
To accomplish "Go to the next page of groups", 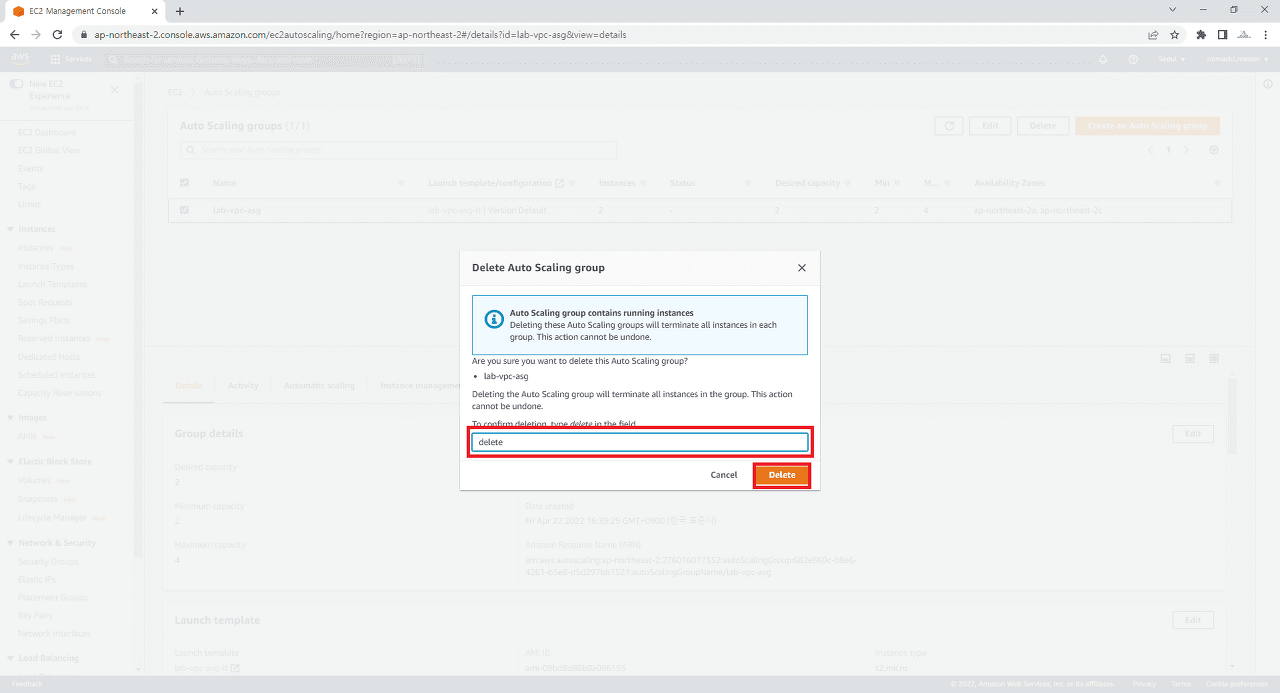I will pyautogui.click(x=1186, y=150).
